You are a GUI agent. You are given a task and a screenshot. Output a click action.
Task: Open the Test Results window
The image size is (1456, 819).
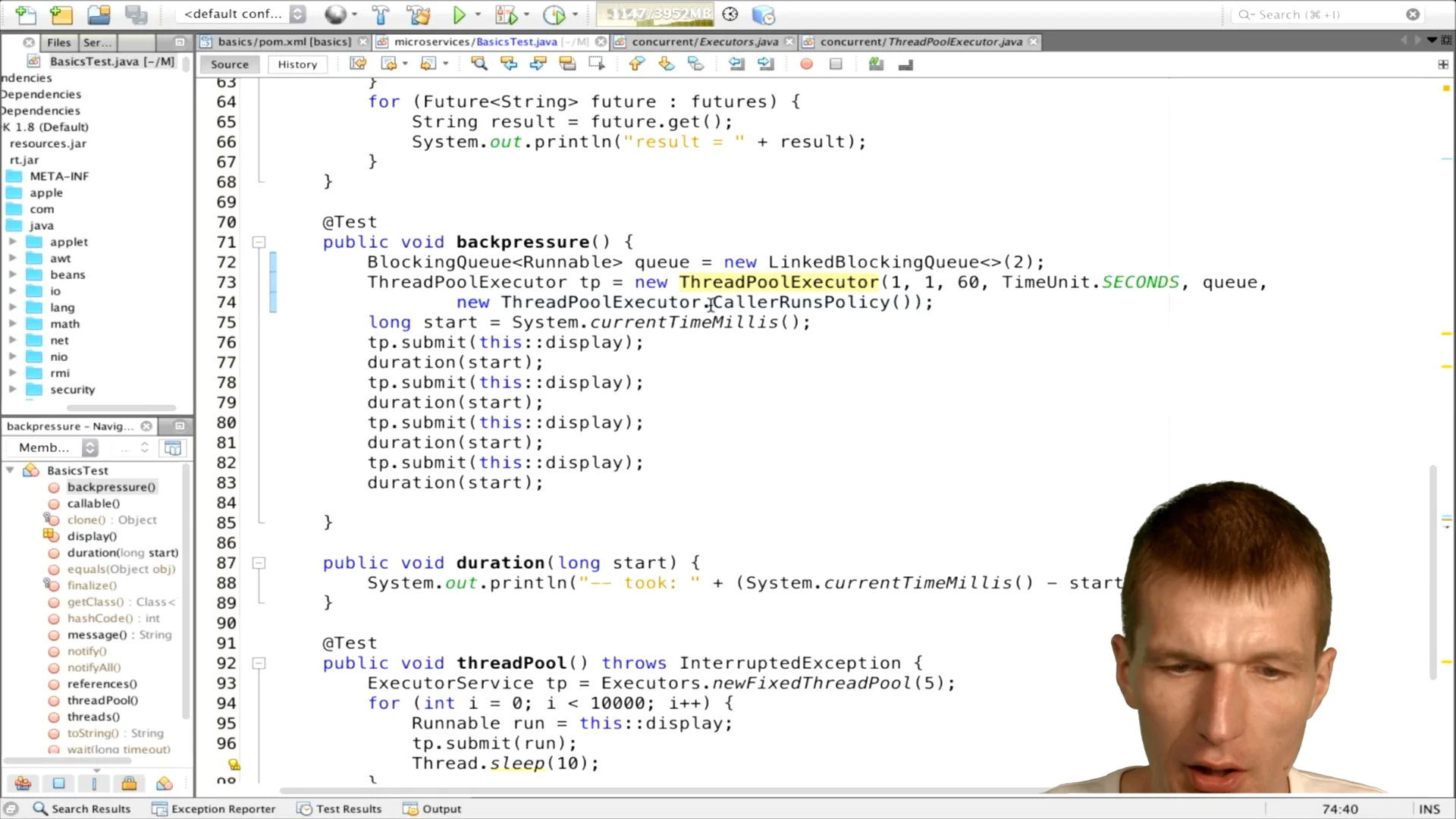tap(339, 808)
